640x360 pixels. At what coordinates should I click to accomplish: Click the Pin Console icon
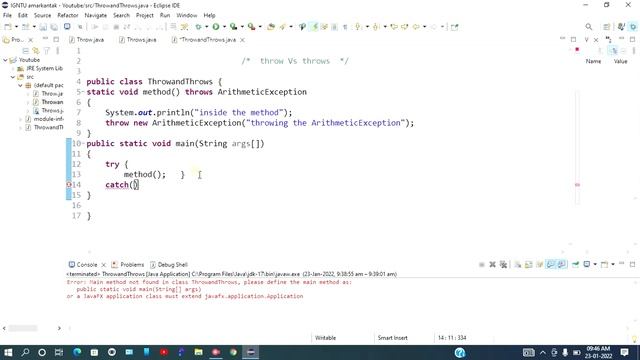576,264
